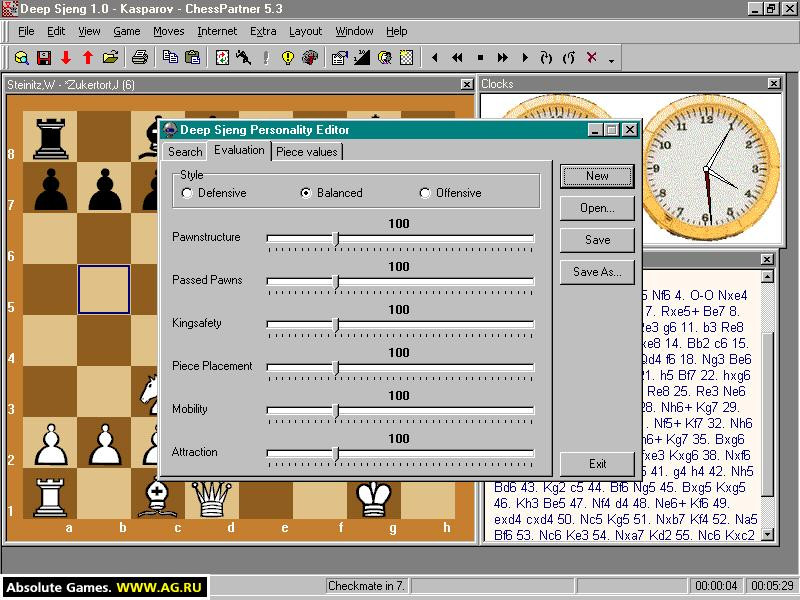Click the Pawnstructure slider handle

click(336, 239)
